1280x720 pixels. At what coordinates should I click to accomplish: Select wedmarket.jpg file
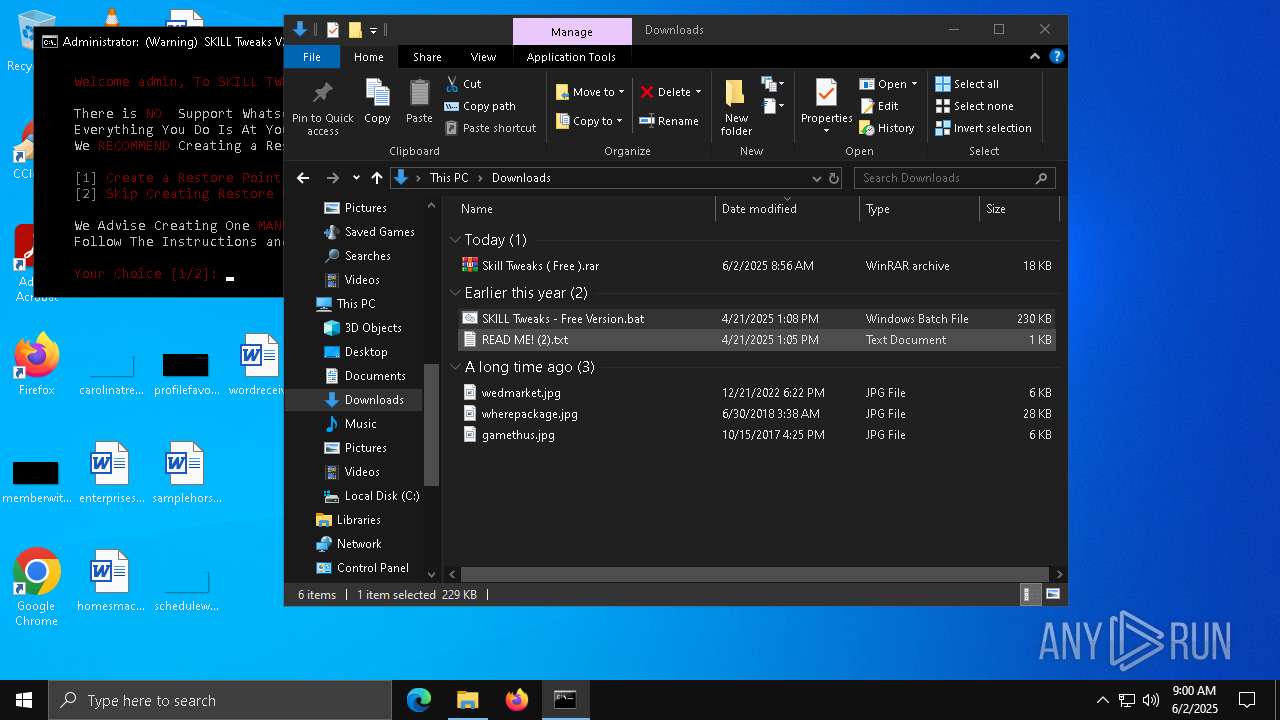point(757,393)
